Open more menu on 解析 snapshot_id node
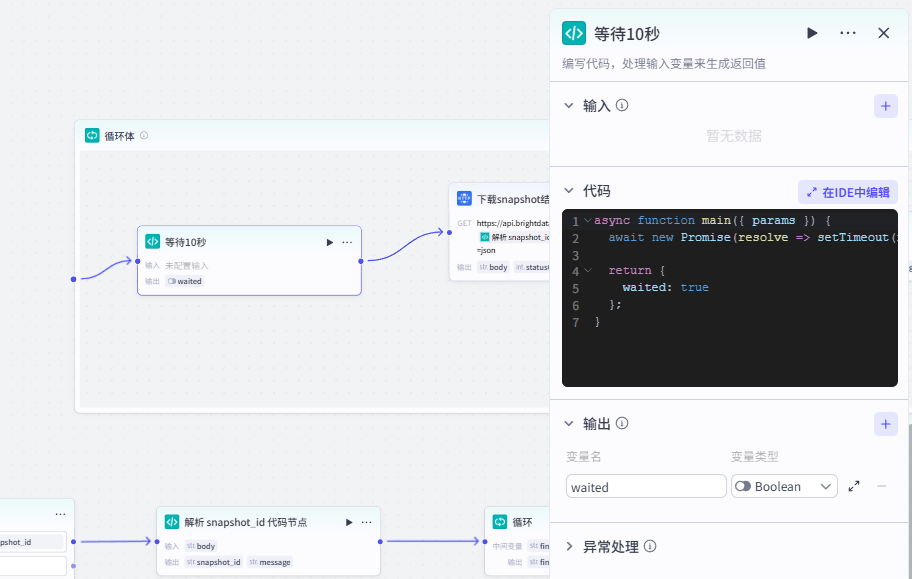The height and width of the screenshot is (579, 912). 366,522
